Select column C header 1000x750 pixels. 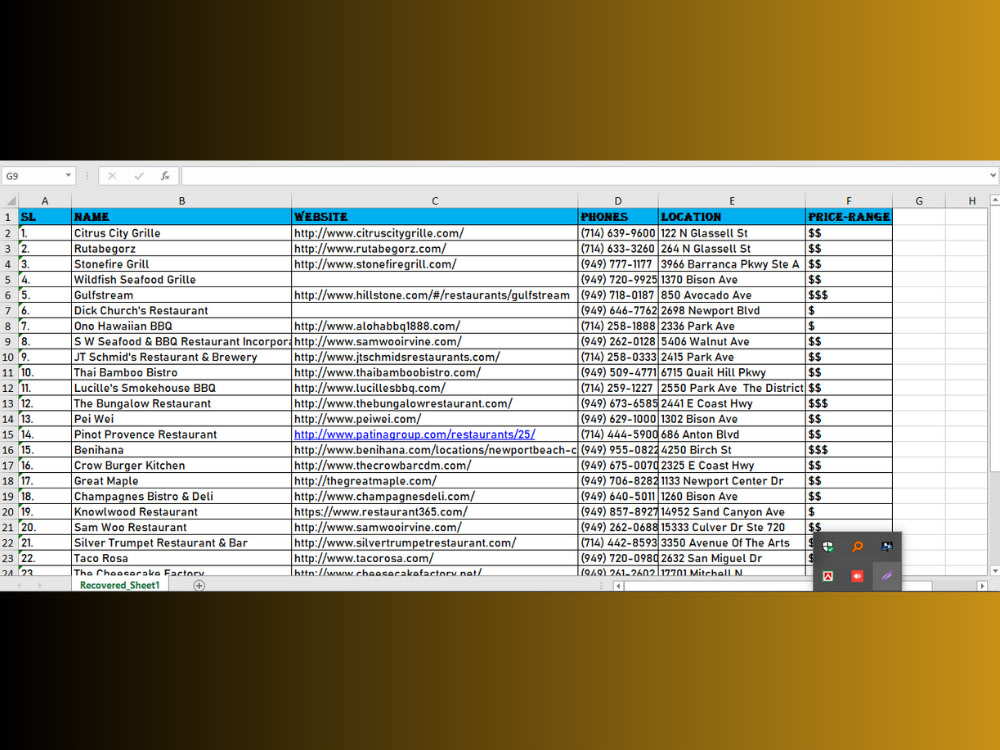(x=435, y=201)
